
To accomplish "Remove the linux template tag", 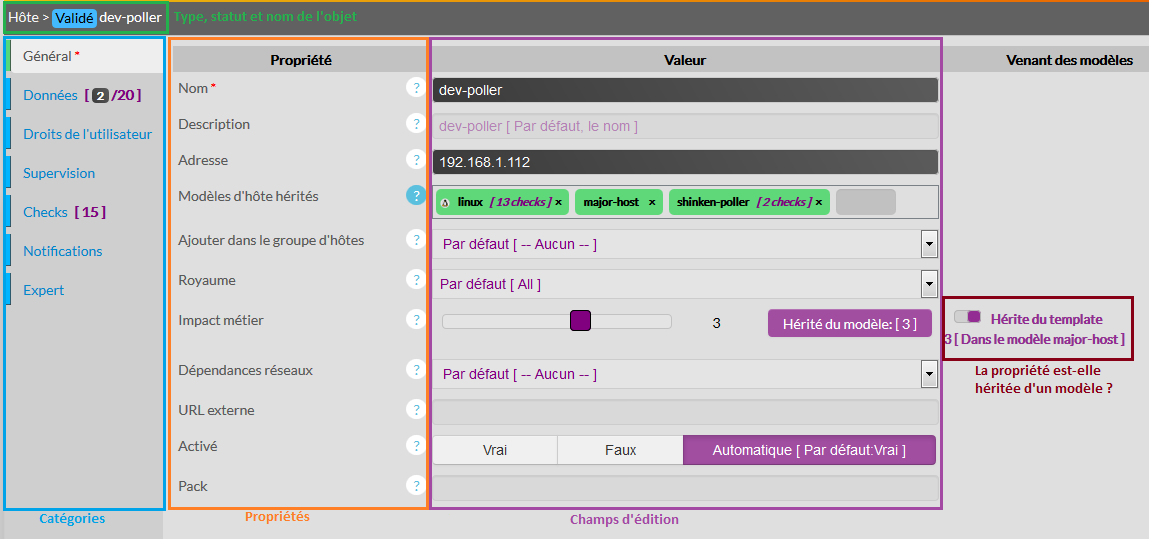I will pos(558,202).
